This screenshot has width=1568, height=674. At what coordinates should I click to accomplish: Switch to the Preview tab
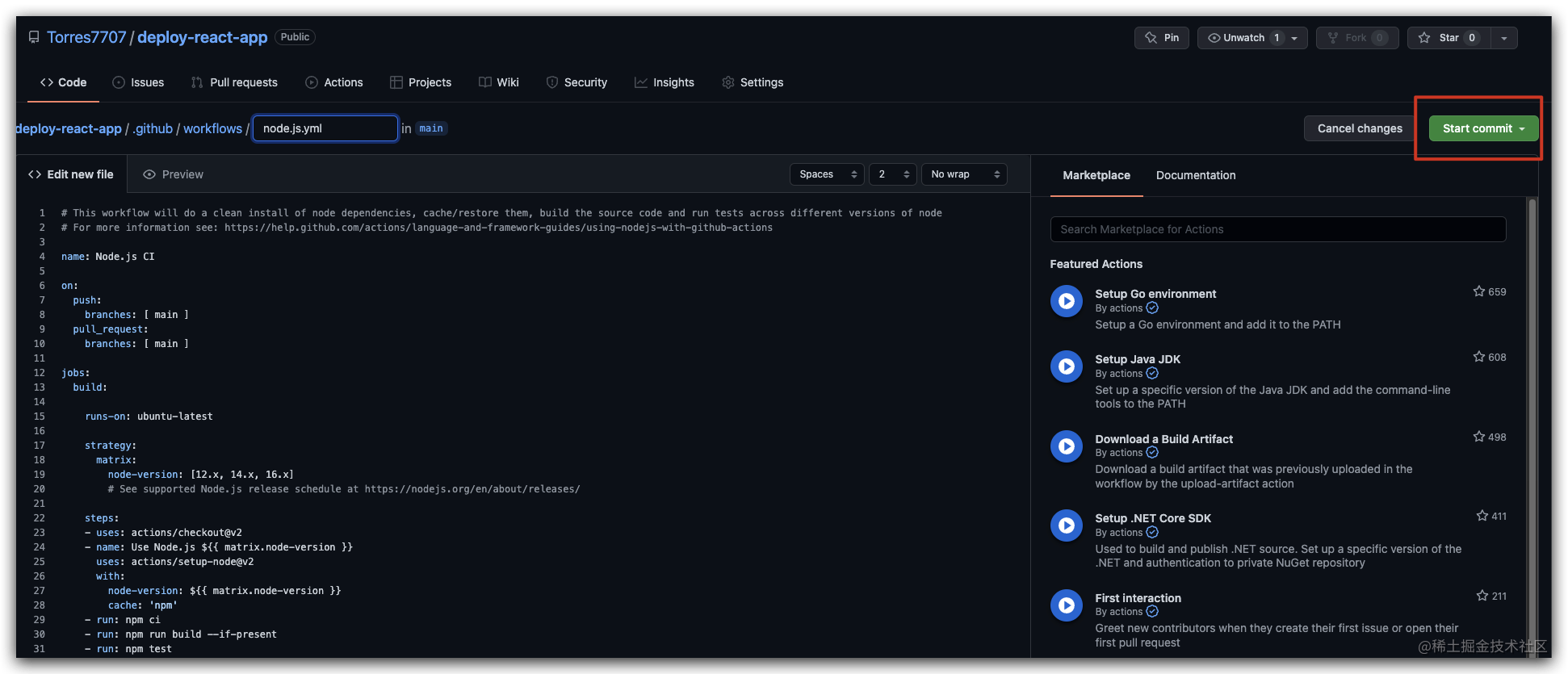pos(173,174)
